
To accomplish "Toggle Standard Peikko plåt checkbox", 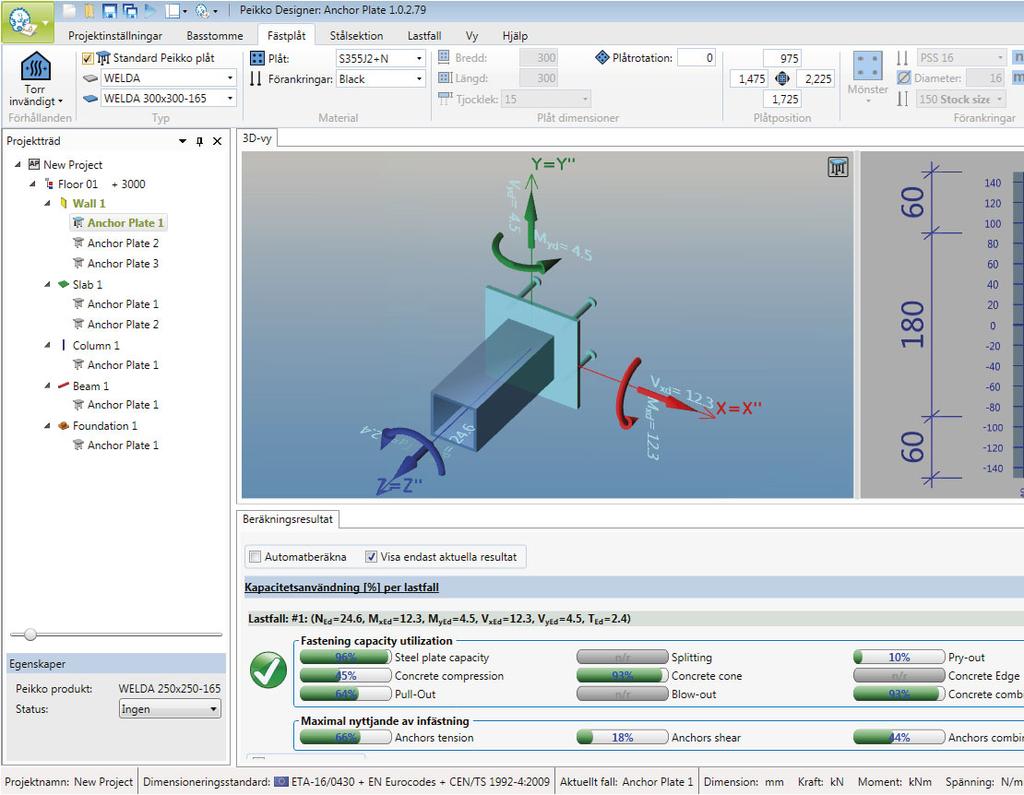I will click(x=88, y=58).
